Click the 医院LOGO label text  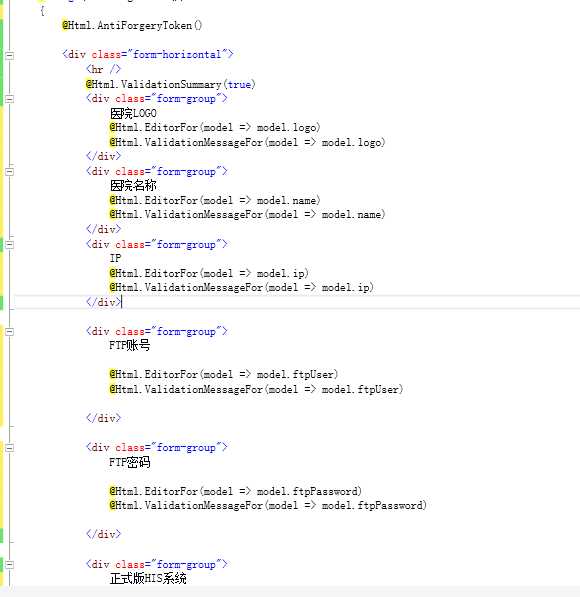pos(133,113)
